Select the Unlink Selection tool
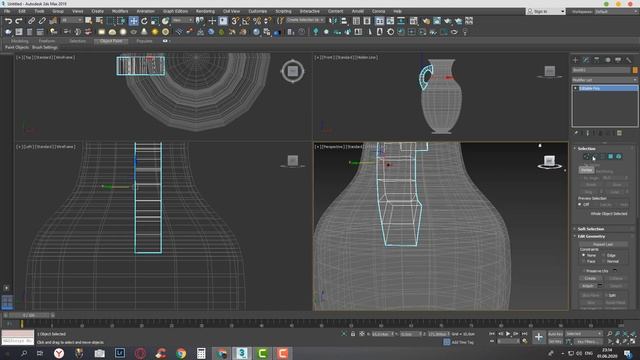The image size is (640, 360). [x=42, y=21]
